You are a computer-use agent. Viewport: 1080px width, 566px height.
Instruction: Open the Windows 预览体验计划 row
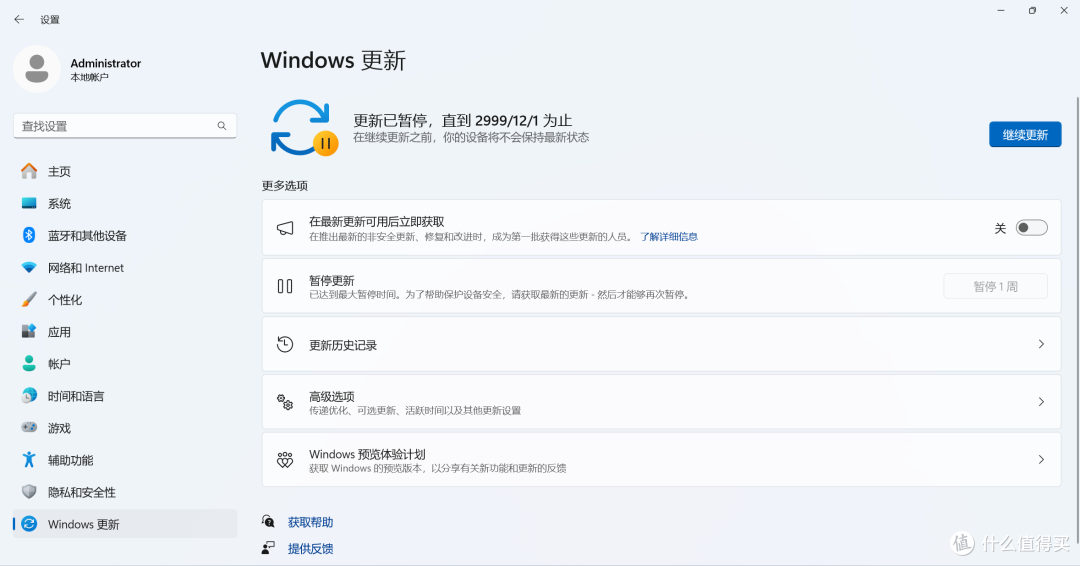coord(661,459)
